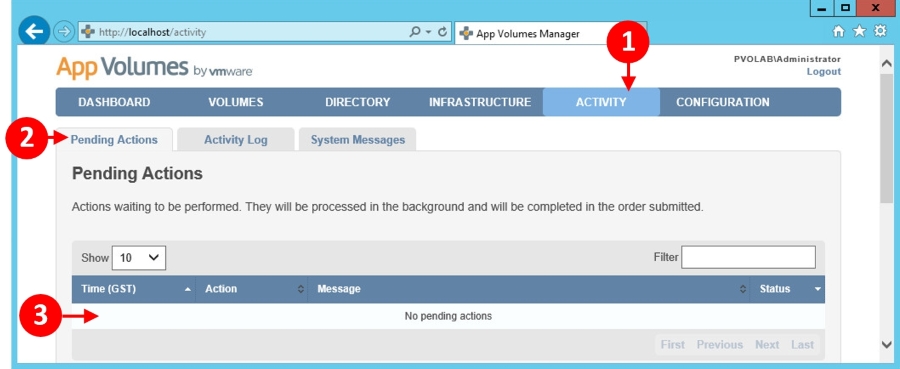Open the DIRECTORY menu
The image size is (900, 369).
tap(358, 102)
